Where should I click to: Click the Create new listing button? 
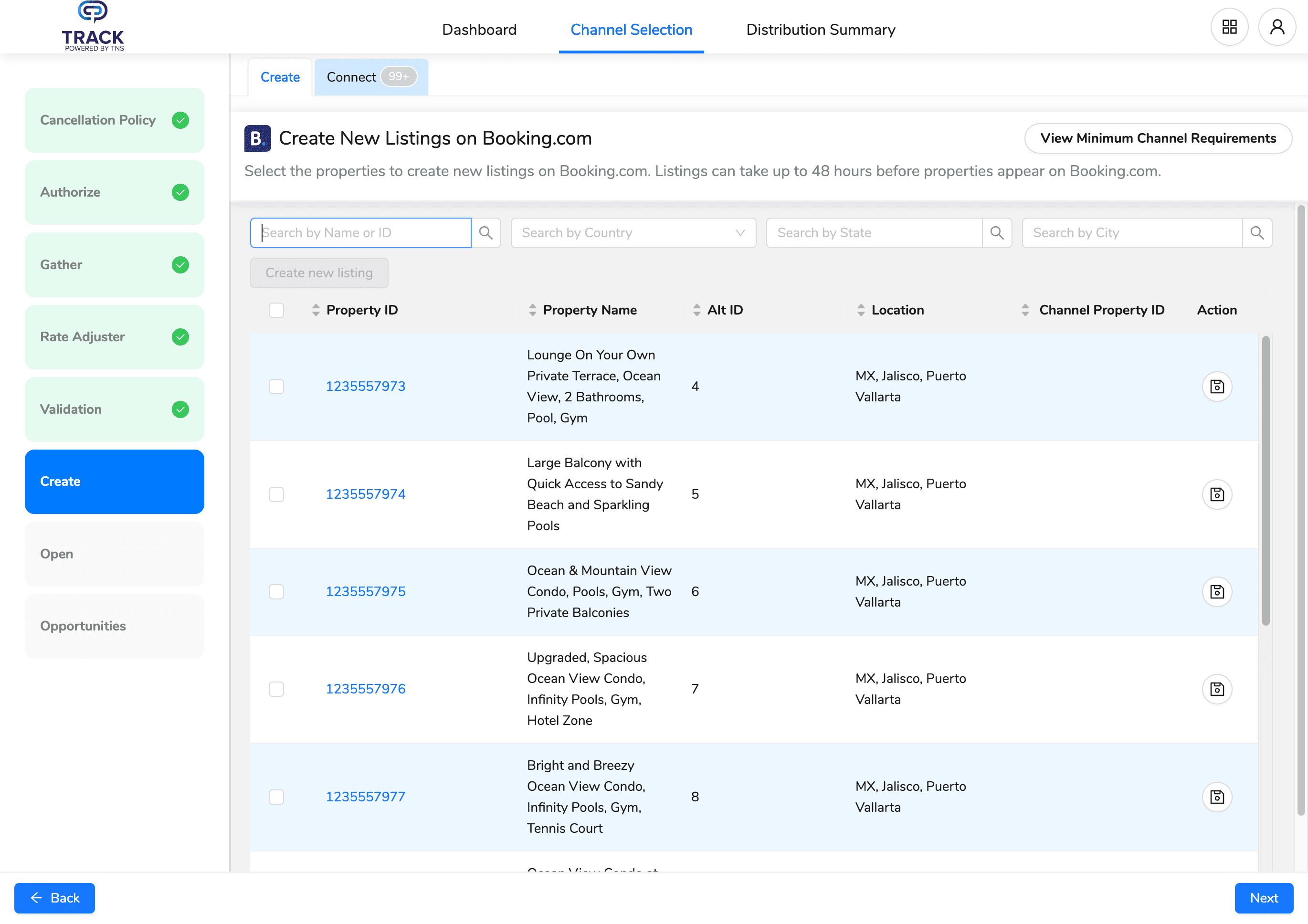[319, 273]
